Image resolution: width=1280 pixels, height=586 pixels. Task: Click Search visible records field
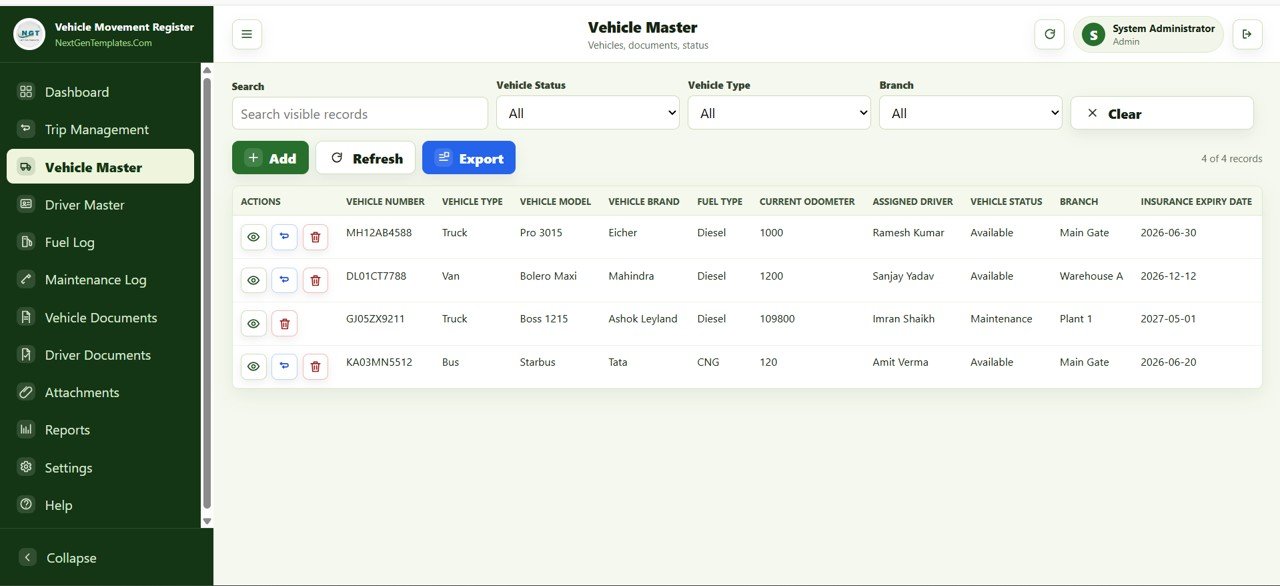click(360, 113)
